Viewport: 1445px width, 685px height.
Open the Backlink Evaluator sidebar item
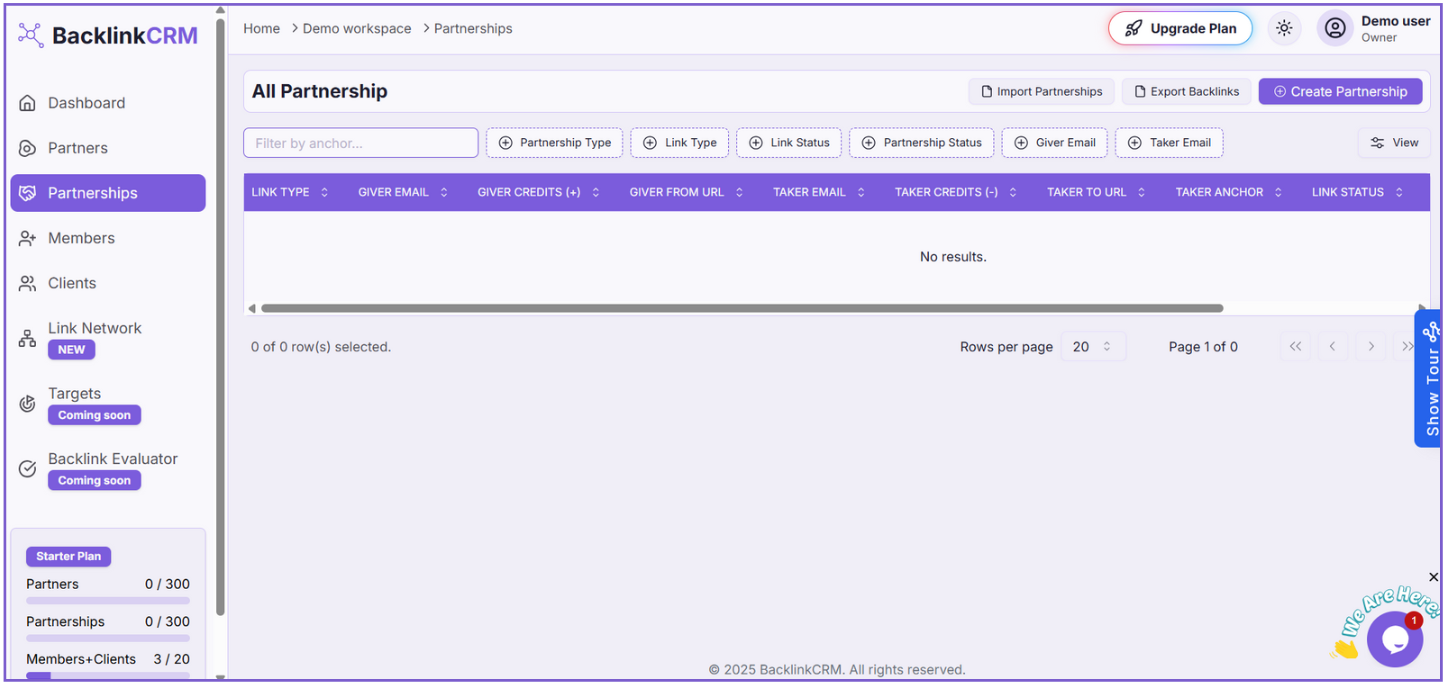pos(112,459)
